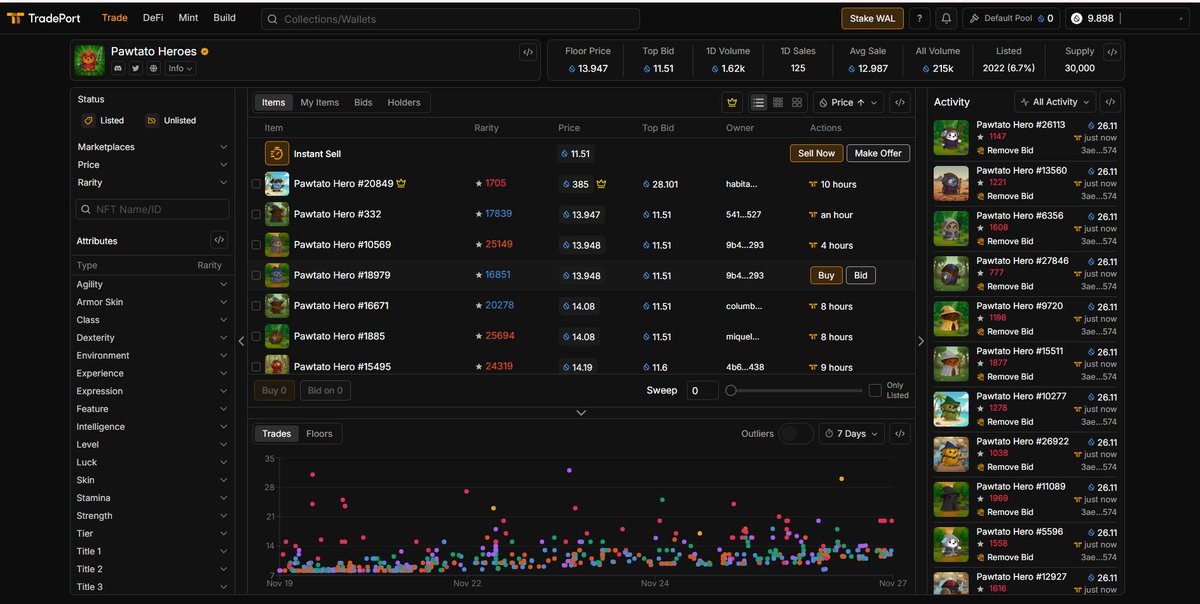Check the box for Pawtato Hero #332

click(256, 214)
